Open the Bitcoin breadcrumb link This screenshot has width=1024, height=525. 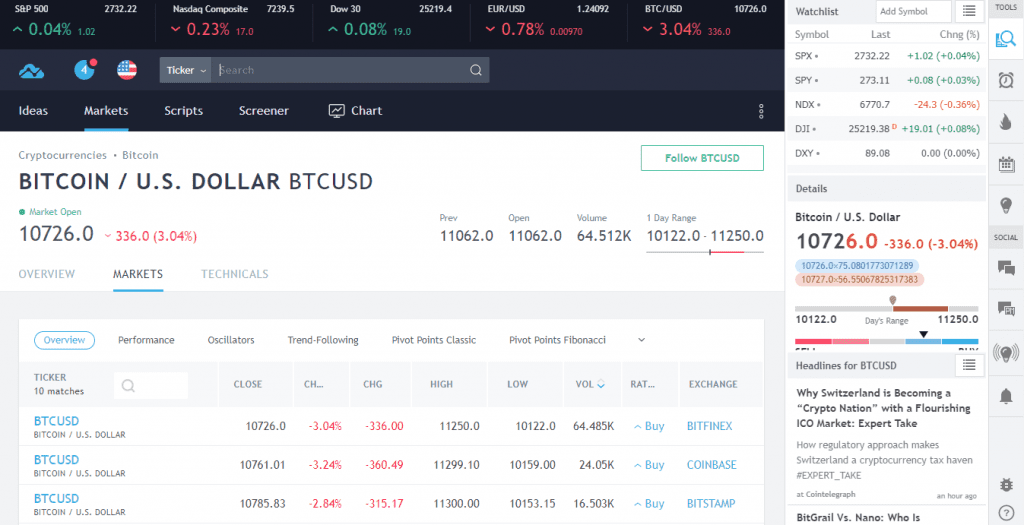140,155
